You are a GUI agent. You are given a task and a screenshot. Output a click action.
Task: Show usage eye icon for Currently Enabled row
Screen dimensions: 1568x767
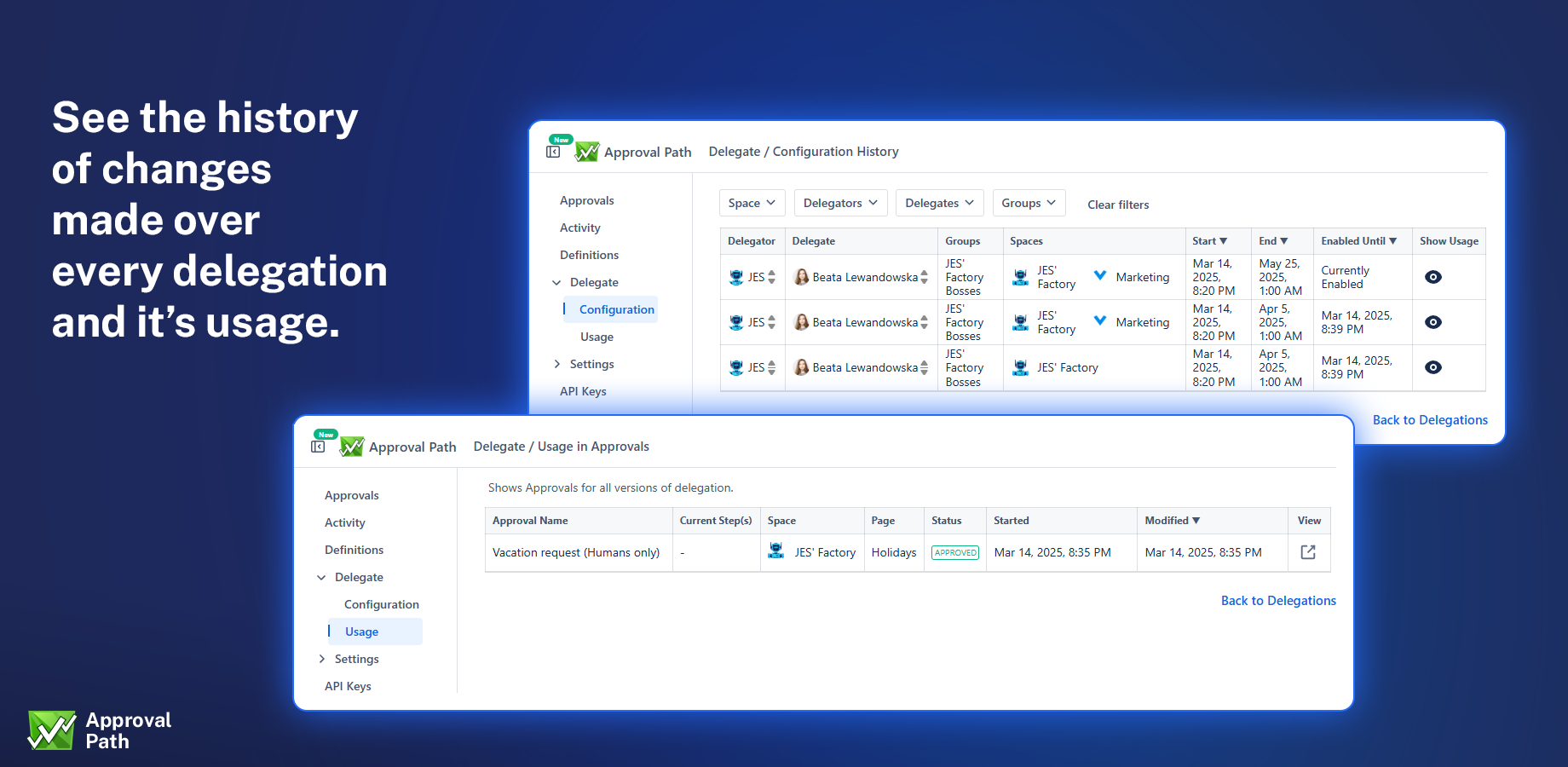point(1433,277)
